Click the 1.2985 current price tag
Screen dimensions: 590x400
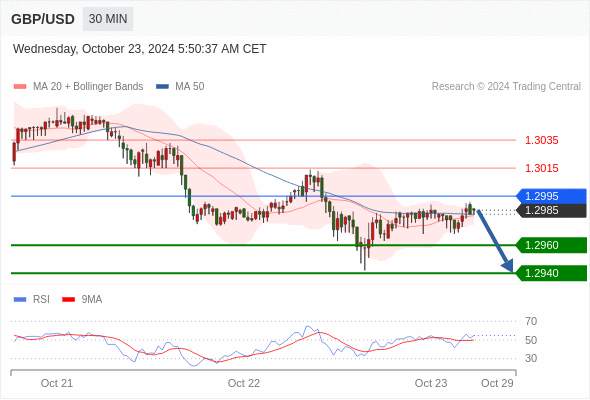pos(551,210)
